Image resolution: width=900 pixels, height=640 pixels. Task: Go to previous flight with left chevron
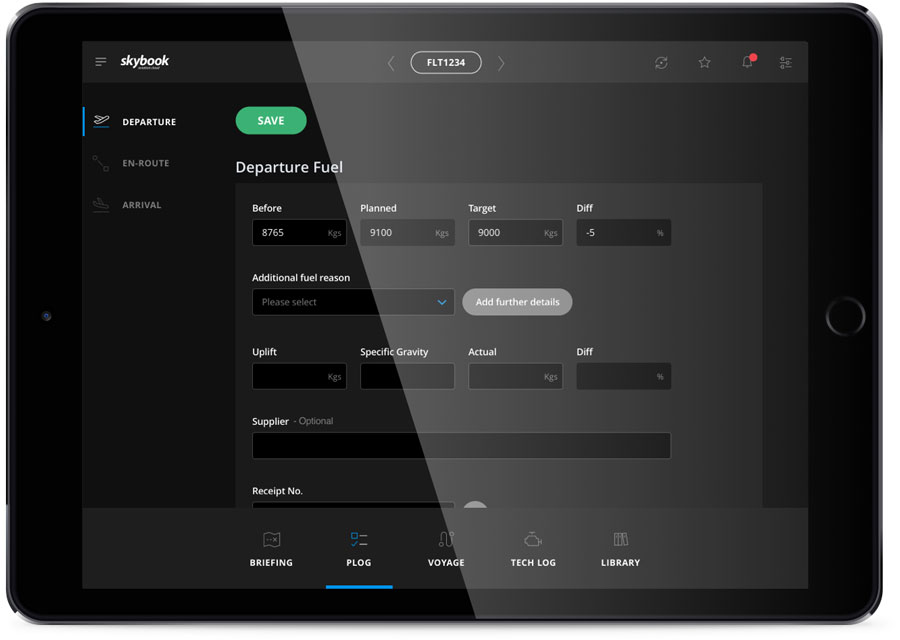(390, 62)
